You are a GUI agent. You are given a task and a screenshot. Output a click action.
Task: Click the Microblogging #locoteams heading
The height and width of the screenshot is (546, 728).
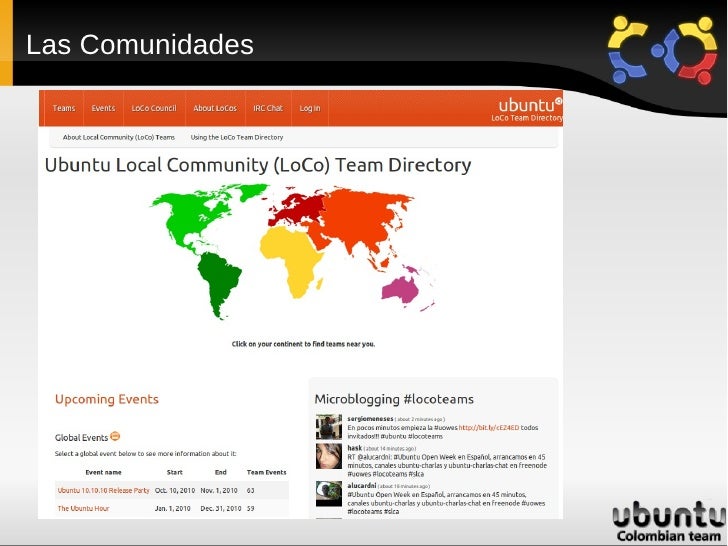394,399
